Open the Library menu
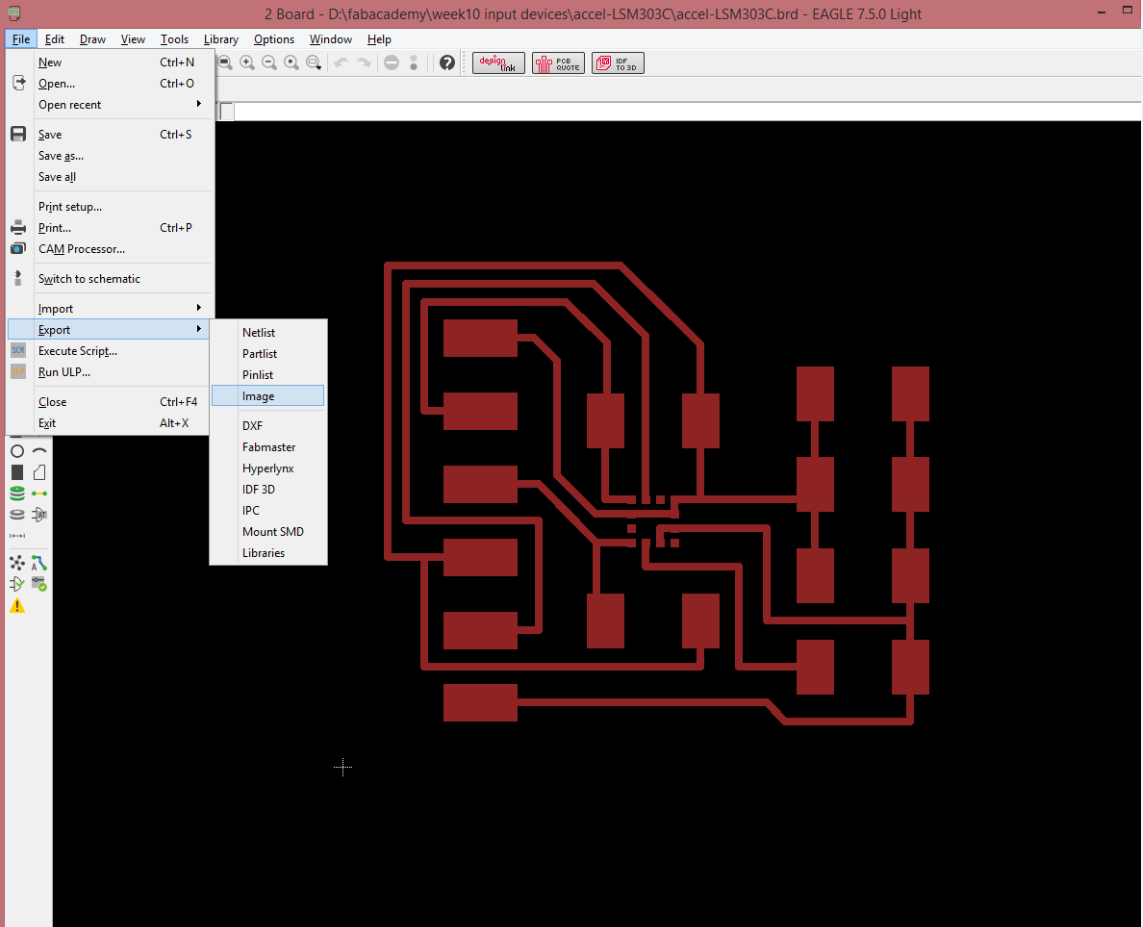1143x927 pixels. tap(221, 39)
